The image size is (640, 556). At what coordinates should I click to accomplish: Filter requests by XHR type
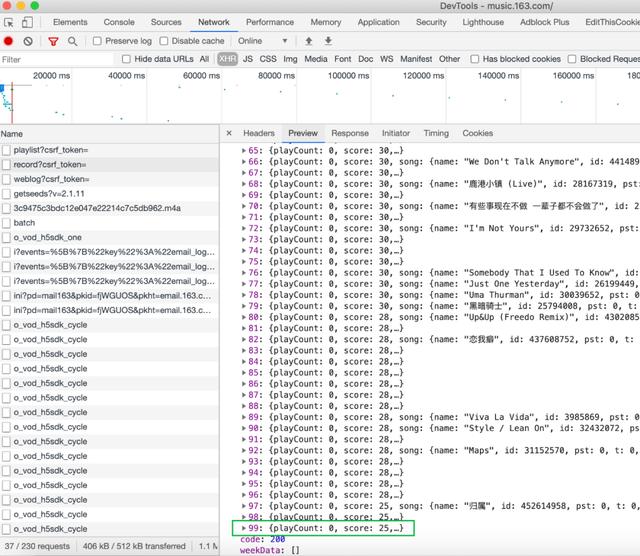(227, 59)
